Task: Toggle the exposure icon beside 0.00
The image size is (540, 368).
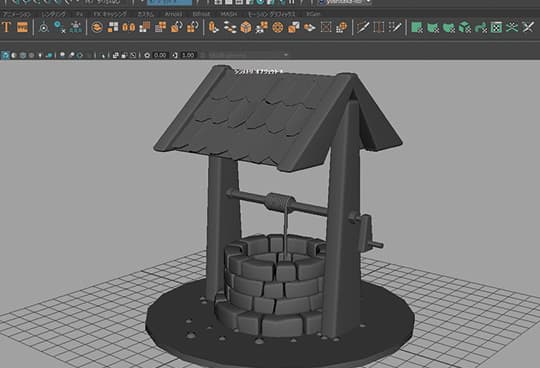Action: coord(147,55)
